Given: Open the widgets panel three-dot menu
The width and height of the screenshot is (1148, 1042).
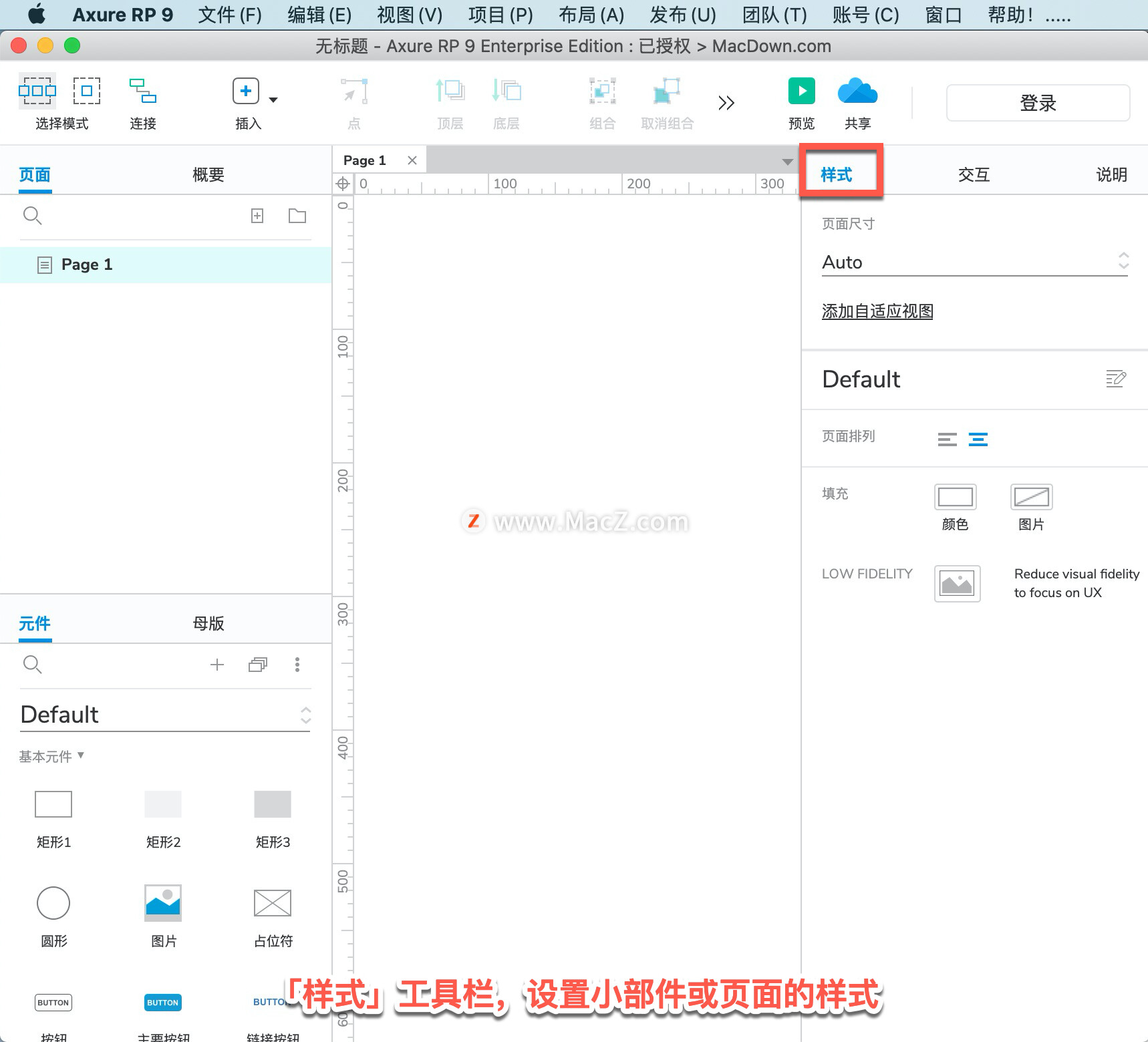Looking at the screenshot, I should (297, 665).
